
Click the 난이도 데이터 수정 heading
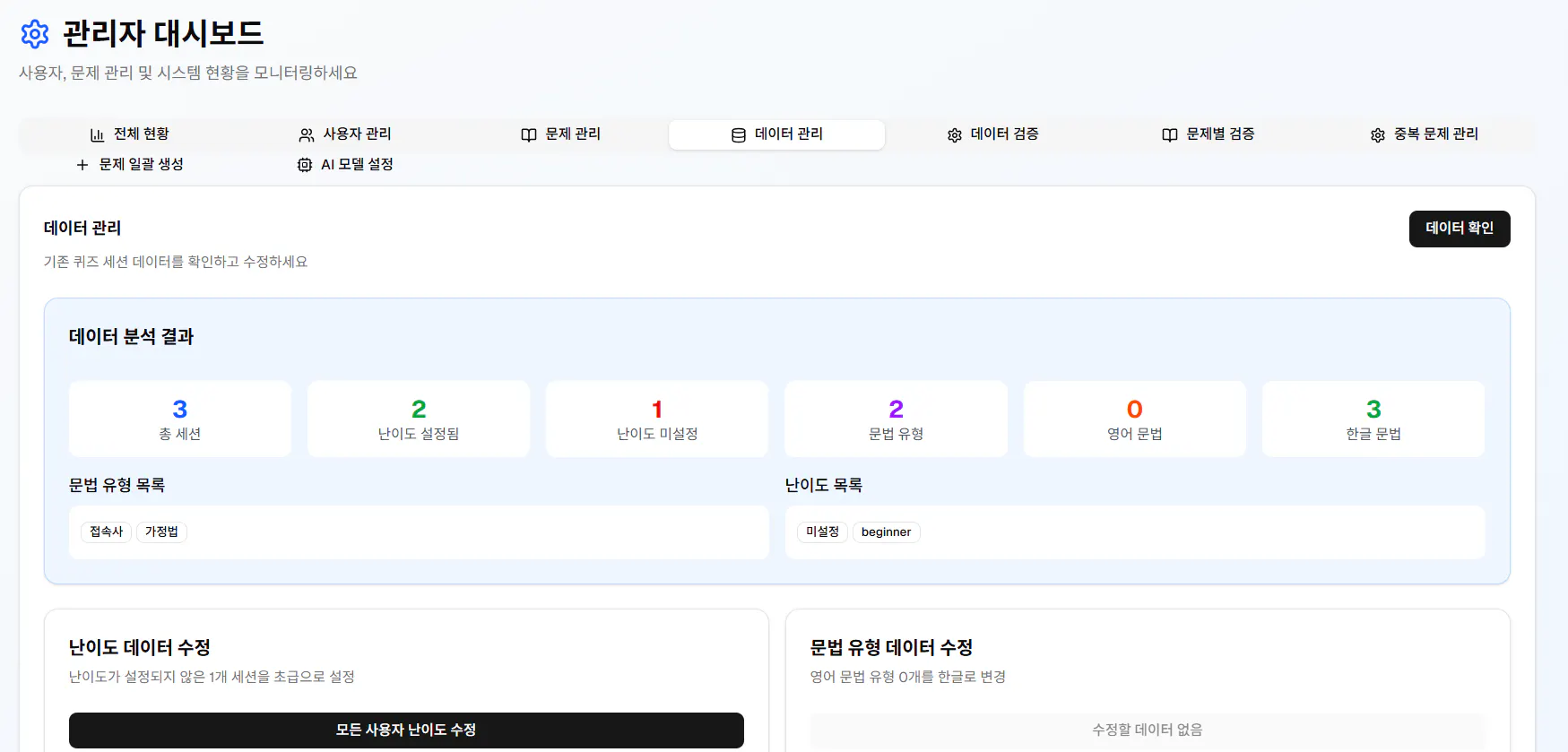tap(140, 647)
